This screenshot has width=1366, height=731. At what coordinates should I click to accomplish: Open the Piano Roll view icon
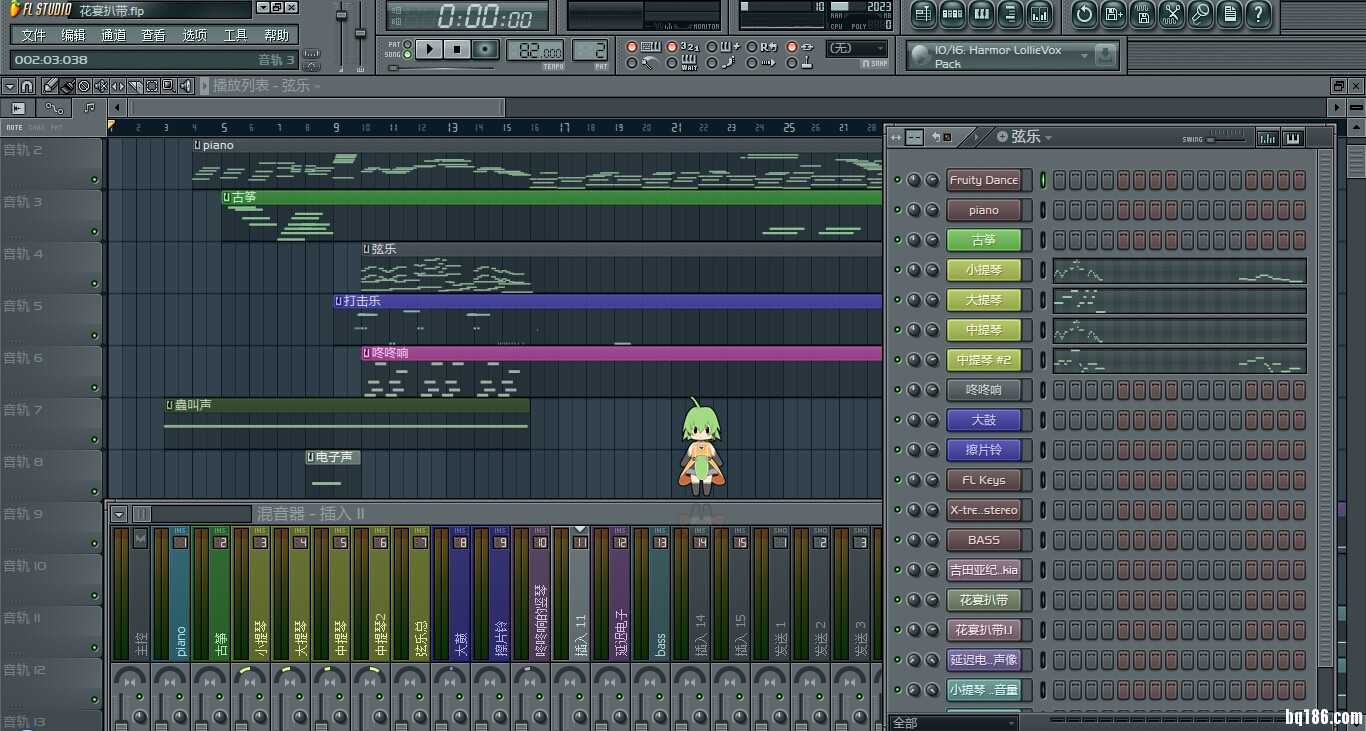(981, 14)
